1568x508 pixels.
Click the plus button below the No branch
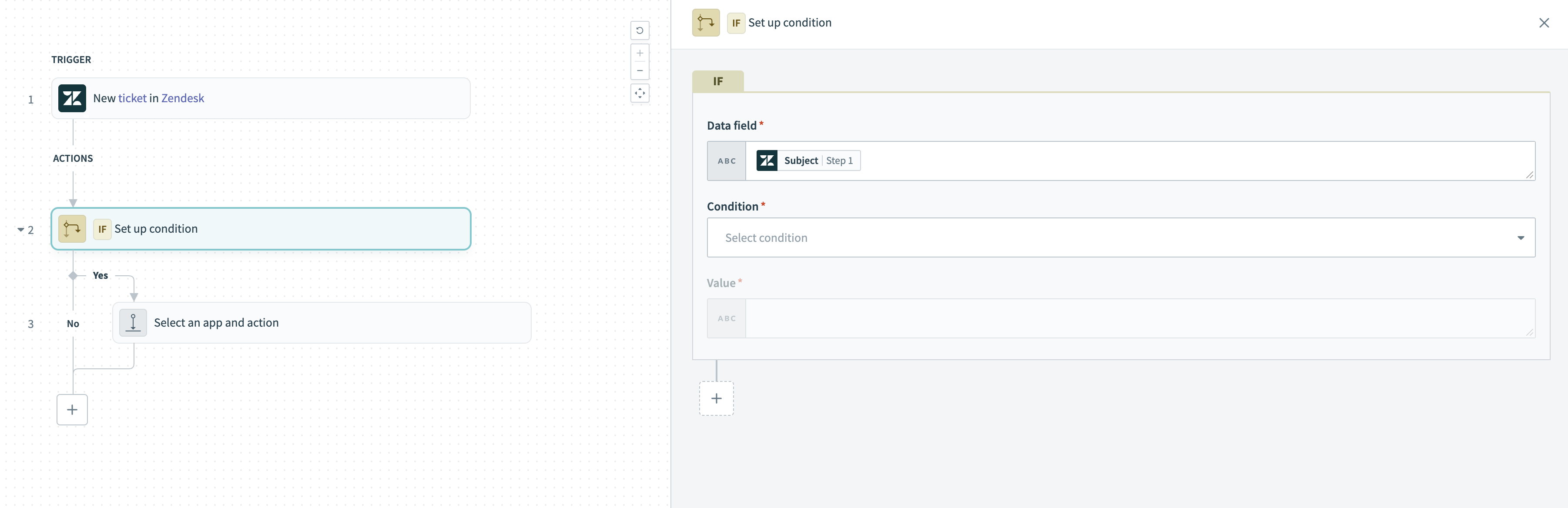pos(72,409)
